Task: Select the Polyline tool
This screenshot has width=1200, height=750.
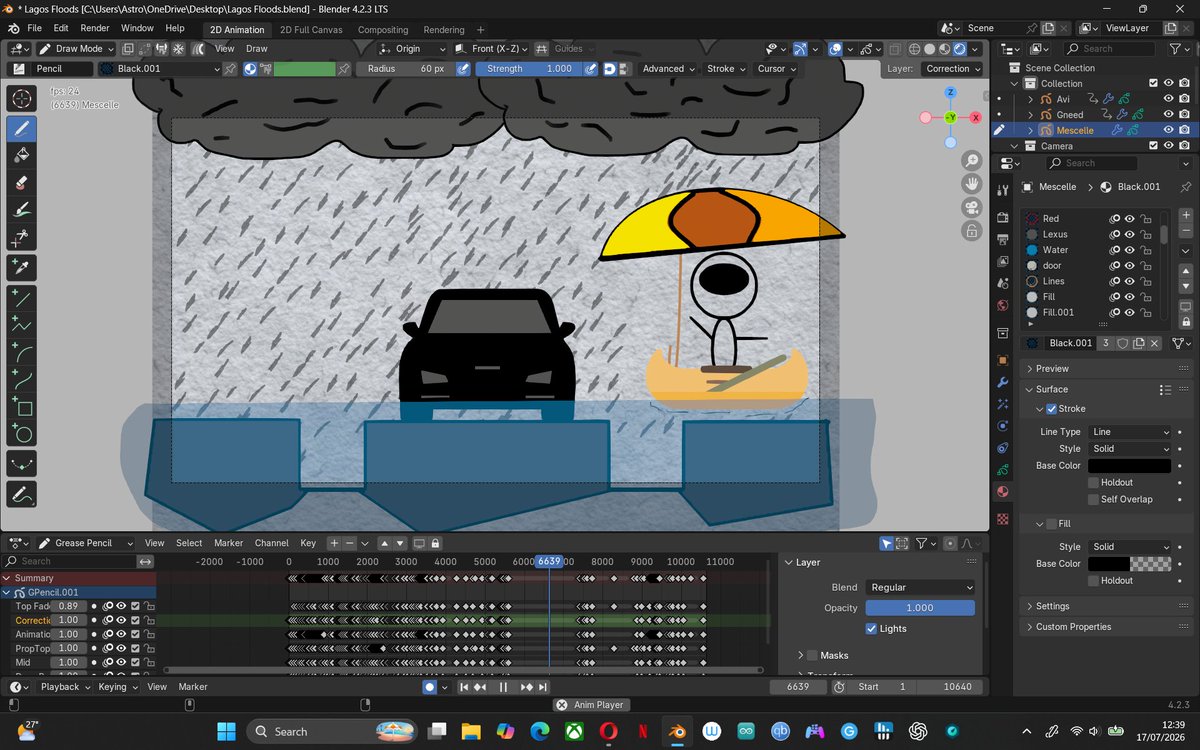Action: pyautogui.click(x=22, y=325)
